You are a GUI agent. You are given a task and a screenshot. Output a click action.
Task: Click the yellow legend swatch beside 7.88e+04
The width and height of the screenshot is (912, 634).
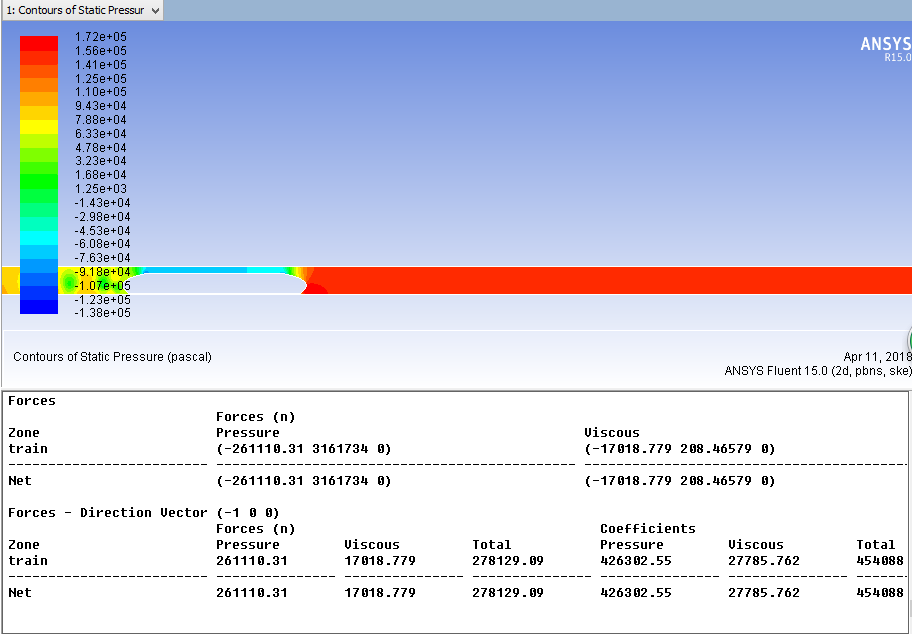point(39,127)
